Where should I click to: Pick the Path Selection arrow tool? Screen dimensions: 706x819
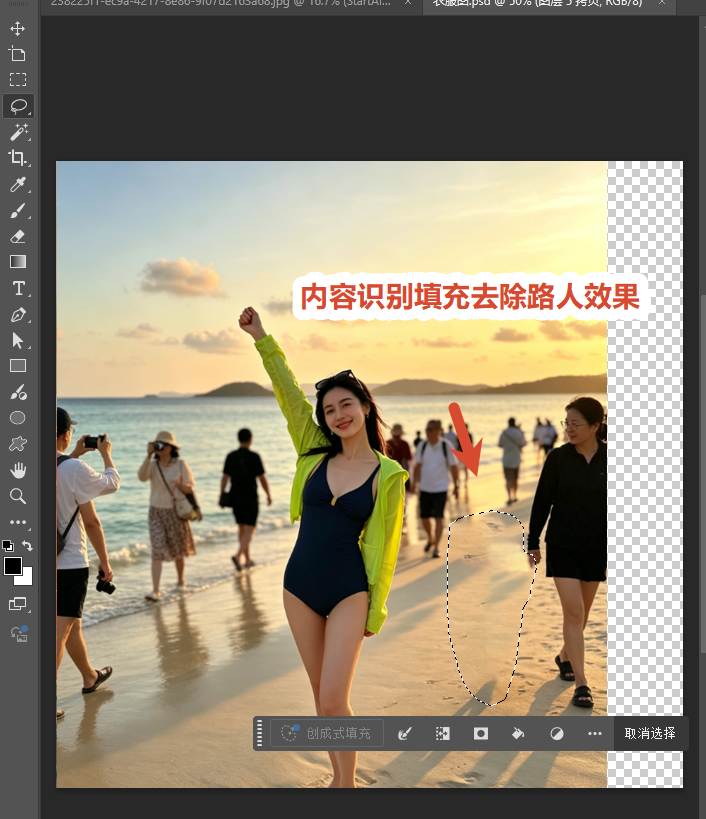click(x=18, y=341)
